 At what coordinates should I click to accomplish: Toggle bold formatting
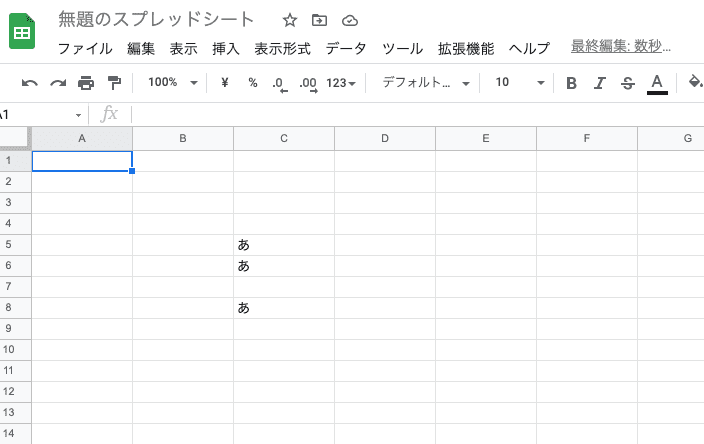571,83
